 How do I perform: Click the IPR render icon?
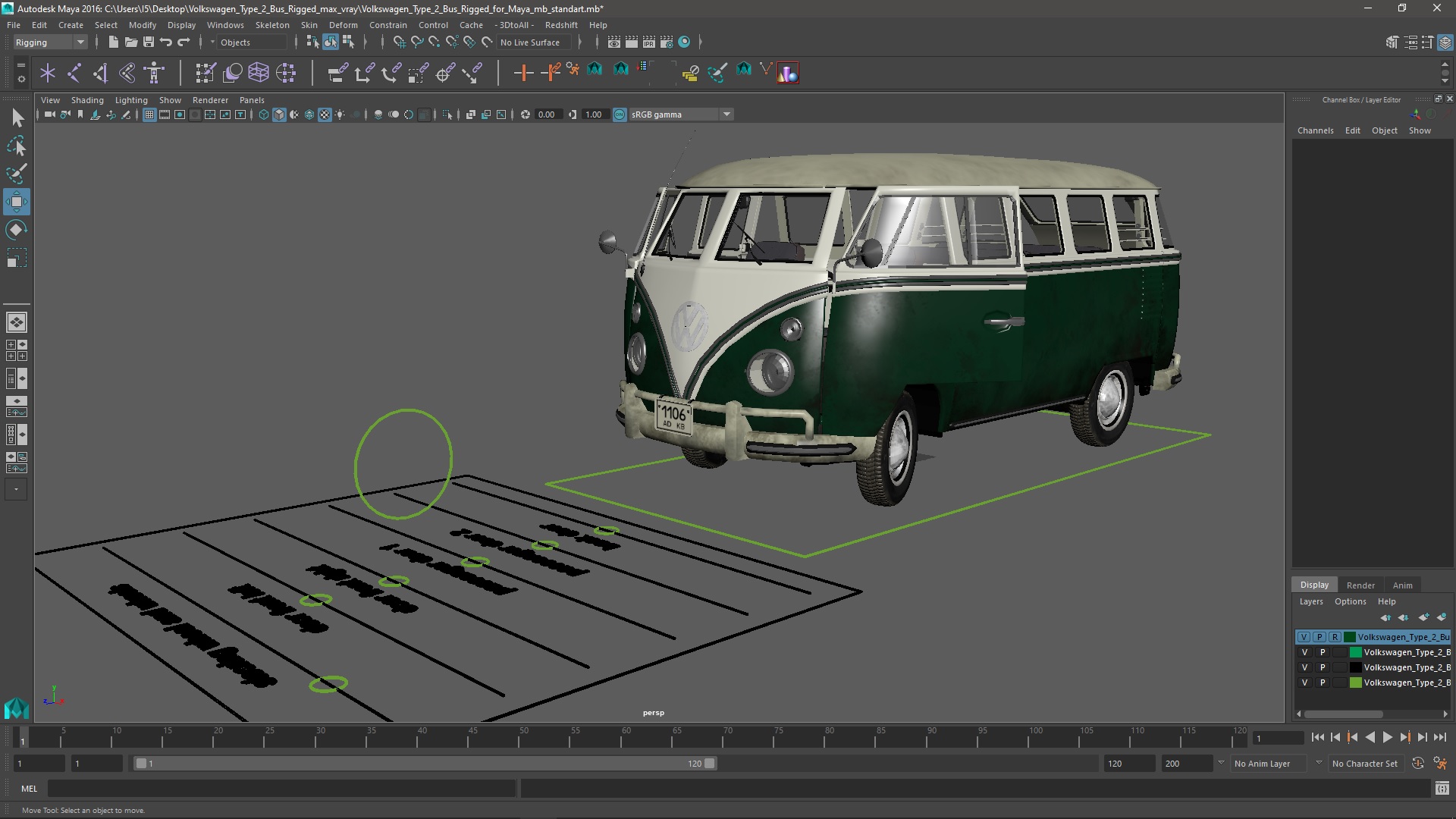click(x=649, y=42)
